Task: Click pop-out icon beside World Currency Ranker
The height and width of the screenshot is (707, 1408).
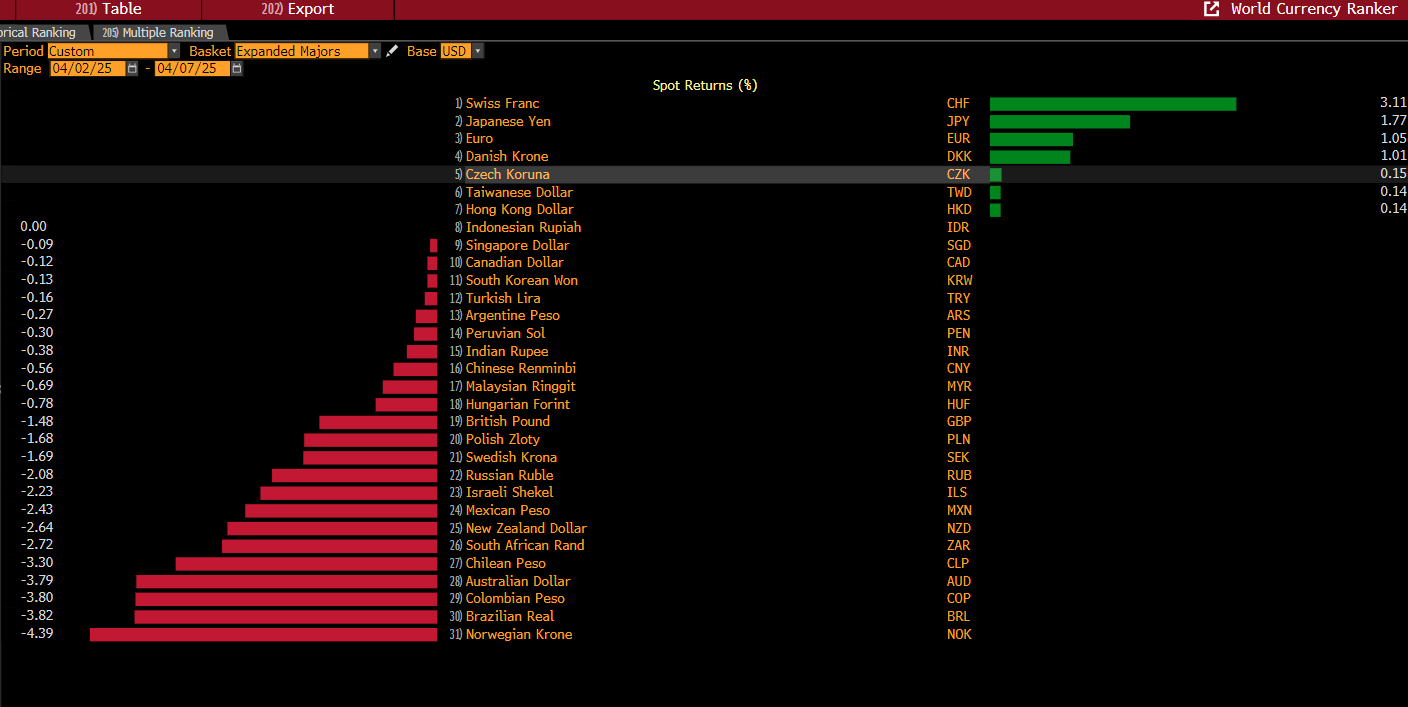Action: (x=1212, y=9)
